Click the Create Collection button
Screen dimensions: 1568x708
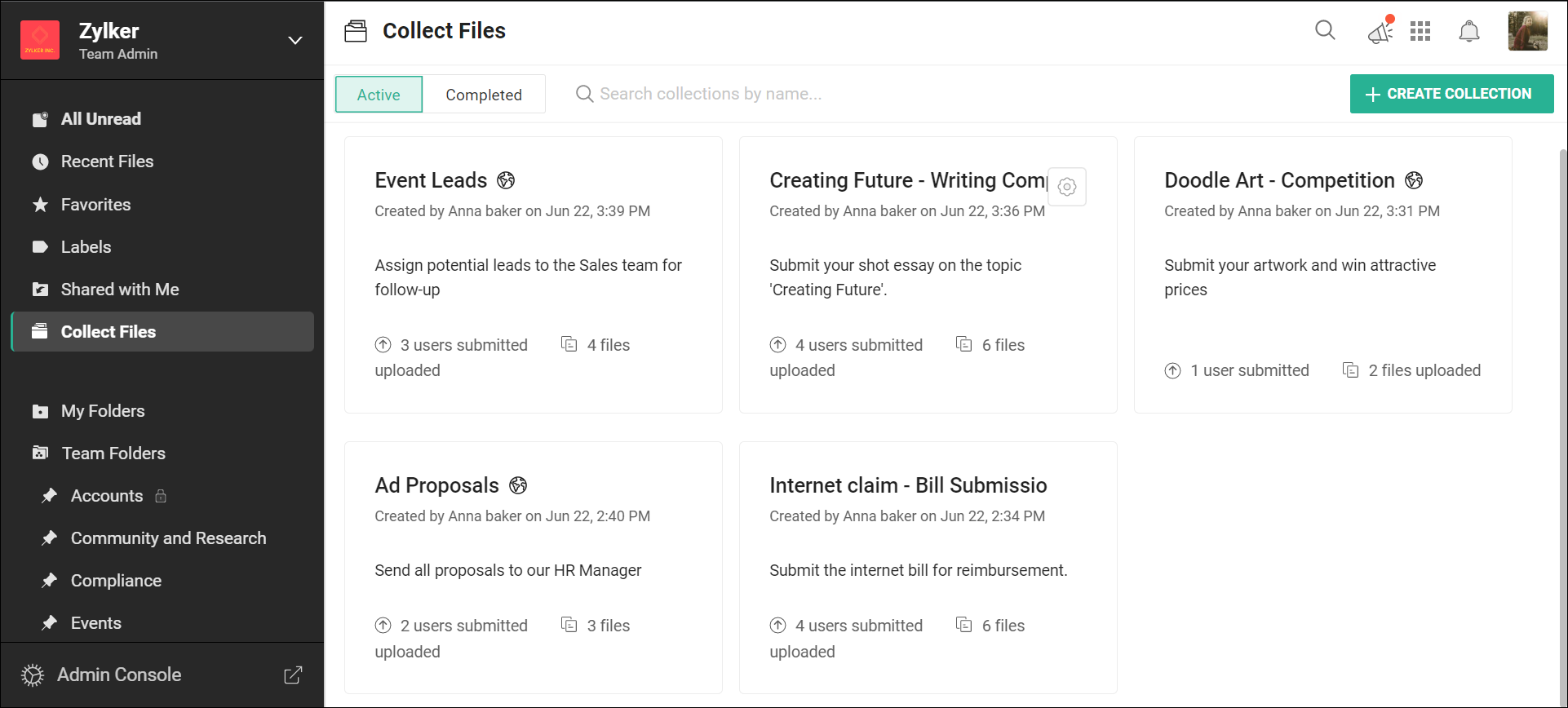(x=1451, y=94)
